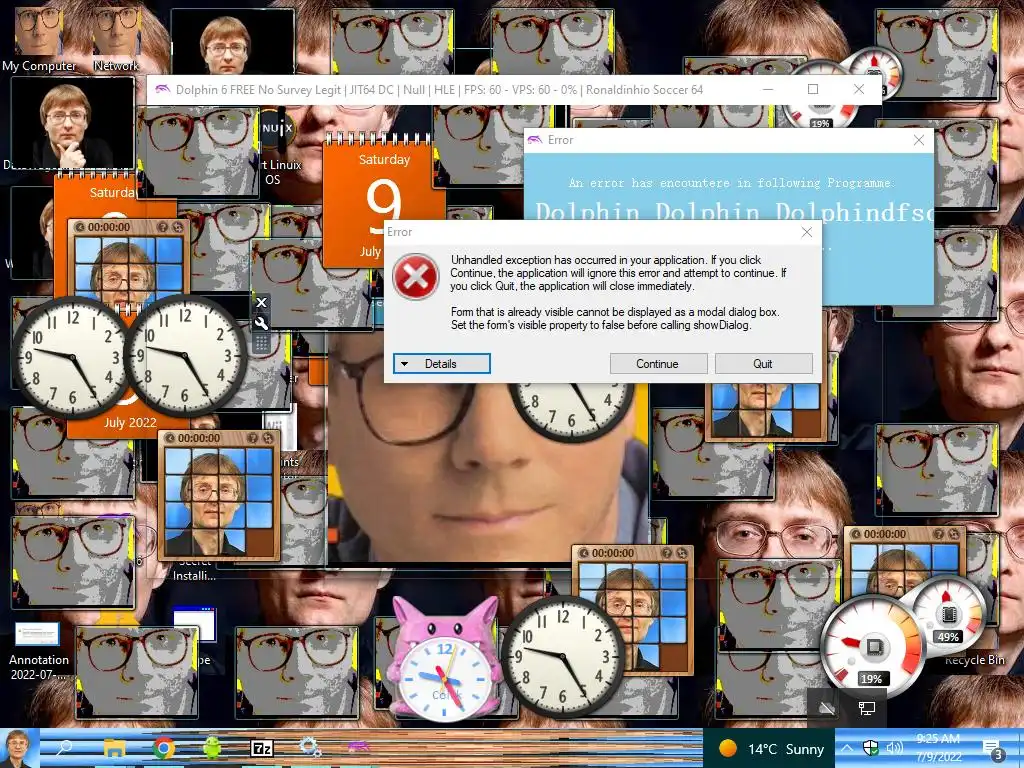
Task: Open the Recycle Bin desktop icon
Action: click(x=974, y=660)
